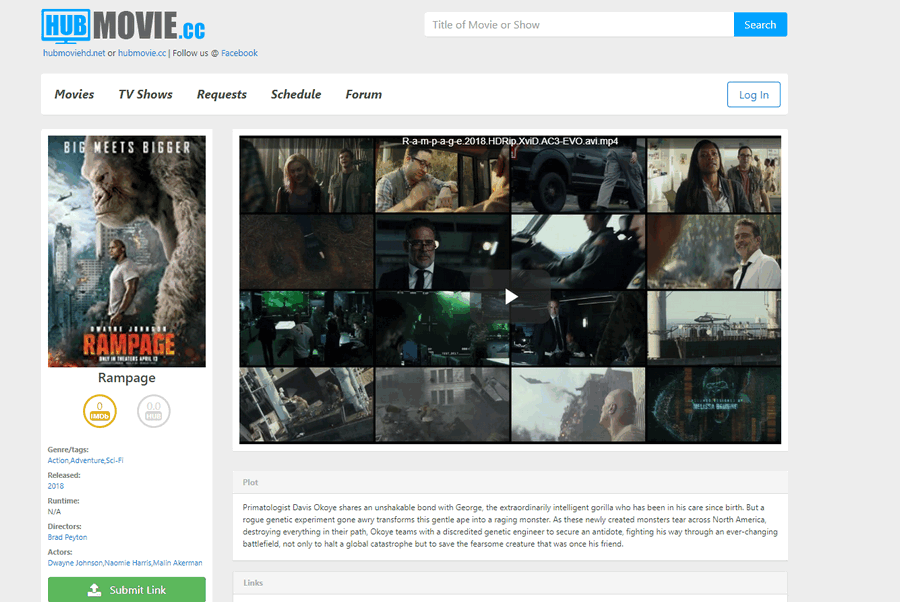Click the Released label
This screenshot has width=900, height=602.
tap(64, 475)
